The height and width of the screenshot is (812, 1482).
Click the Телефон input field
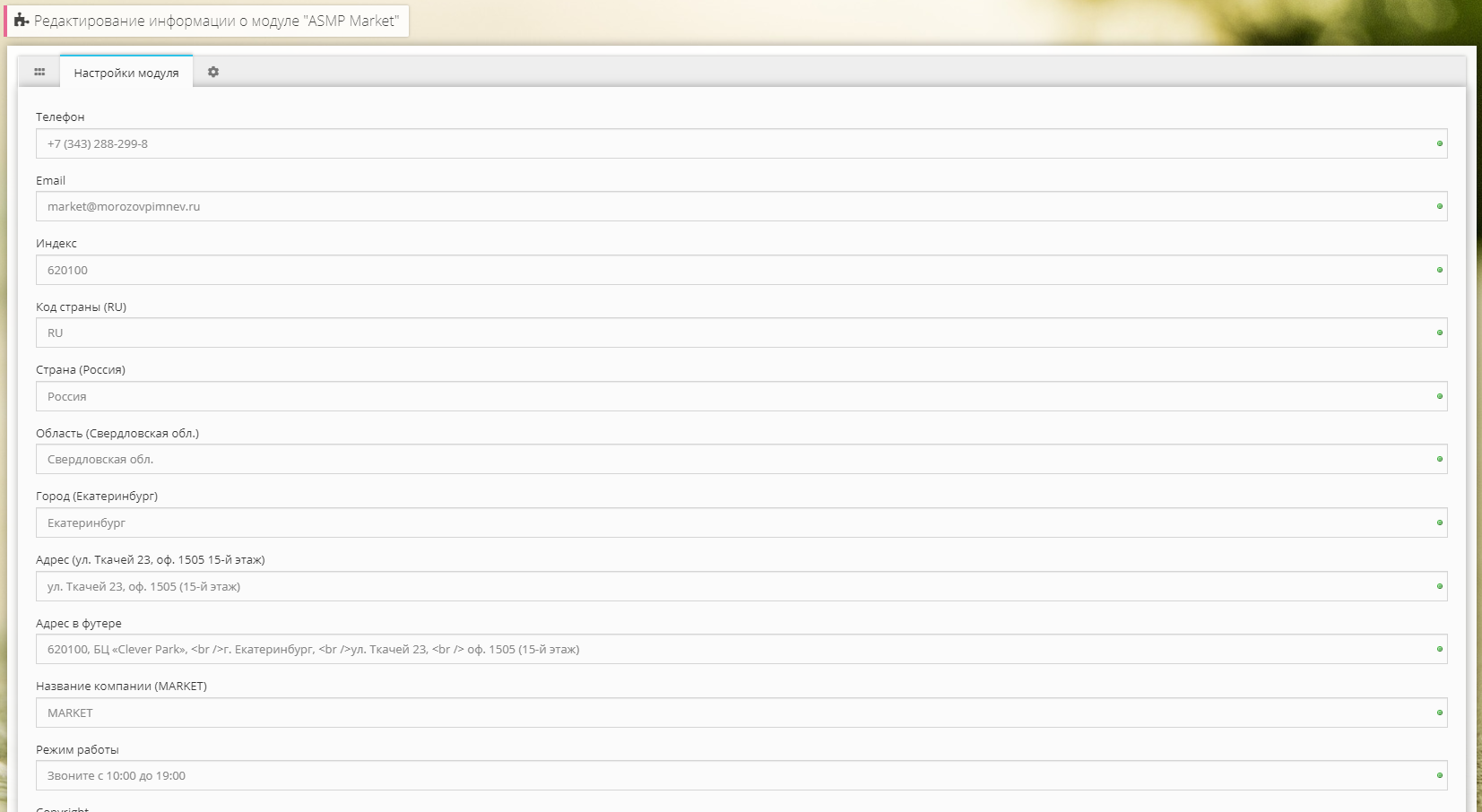pyautogui.click(x=741, y=143)
